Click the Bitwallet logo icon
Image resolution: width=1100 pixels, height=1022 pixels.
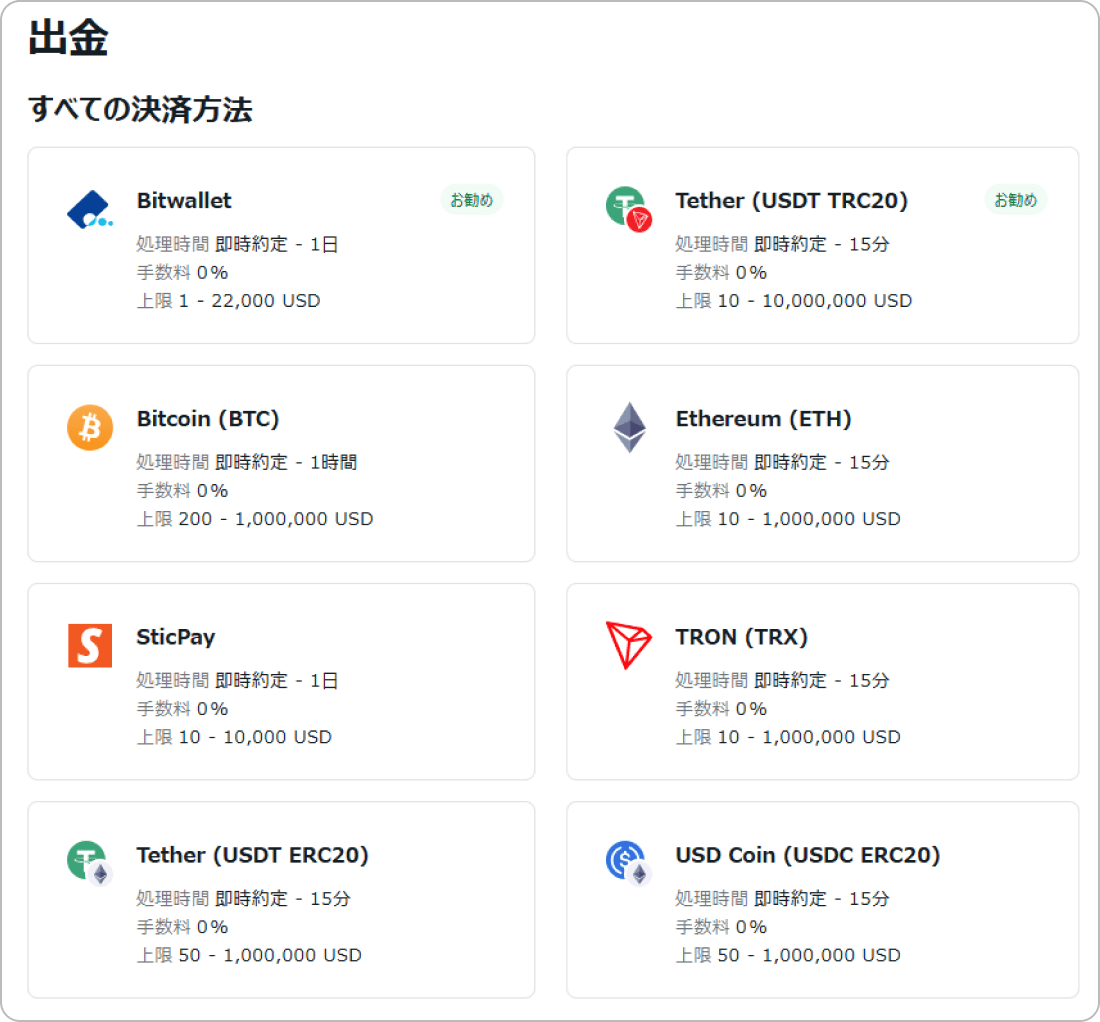coord(90,209)
